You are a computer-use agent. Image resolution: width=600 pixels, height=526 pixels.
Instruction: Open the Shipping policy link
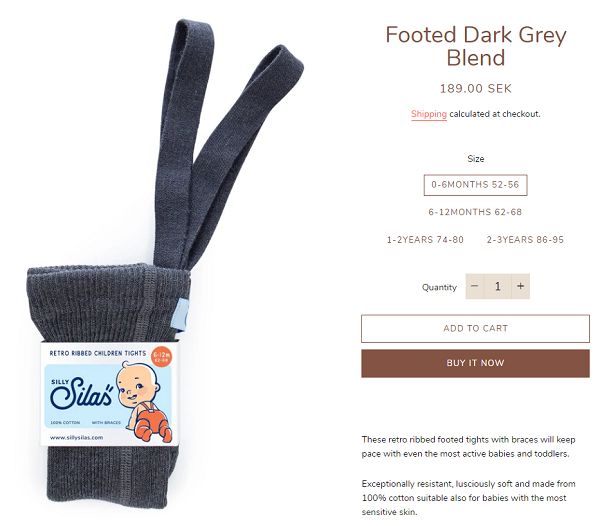(x=429, y=114)
